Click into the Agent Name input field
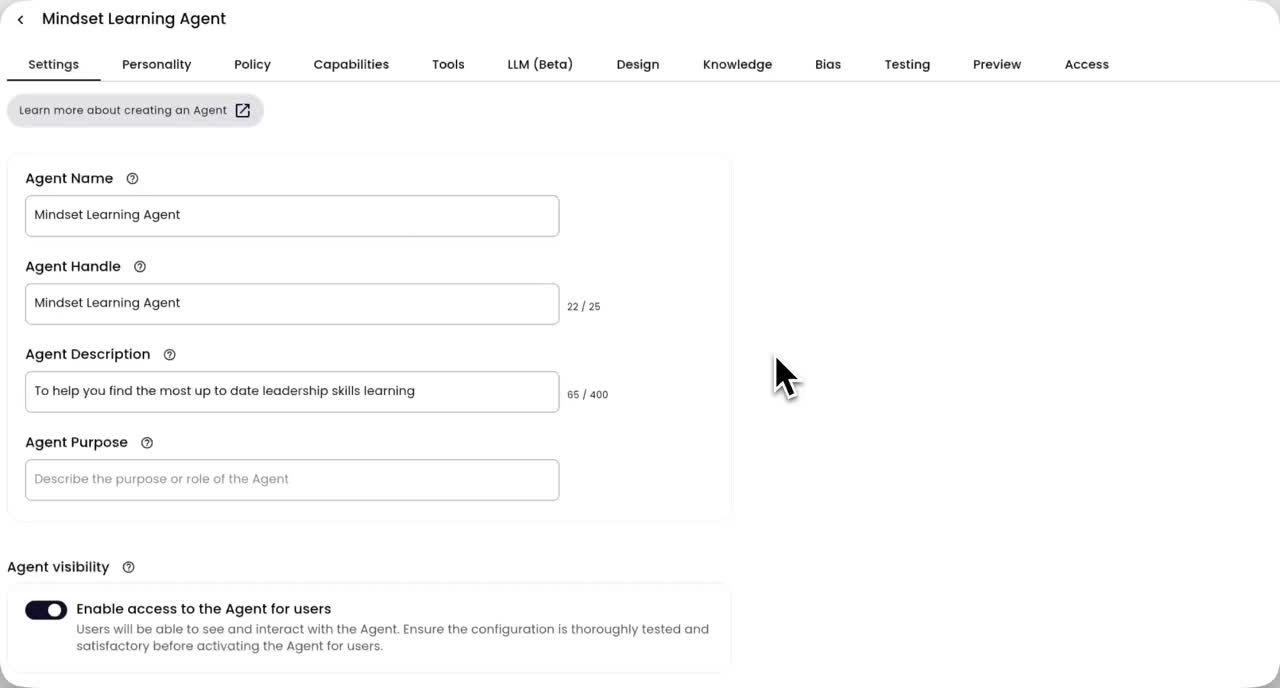1280x688 pixels. (x=292, y=216)
